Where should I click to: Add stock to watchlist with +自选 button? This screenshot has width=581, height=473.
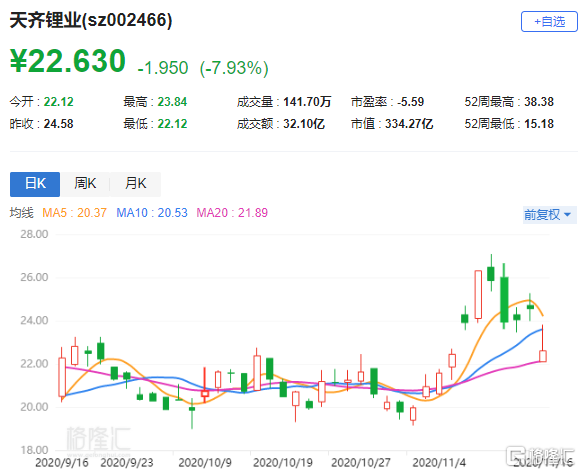[549, 22]
